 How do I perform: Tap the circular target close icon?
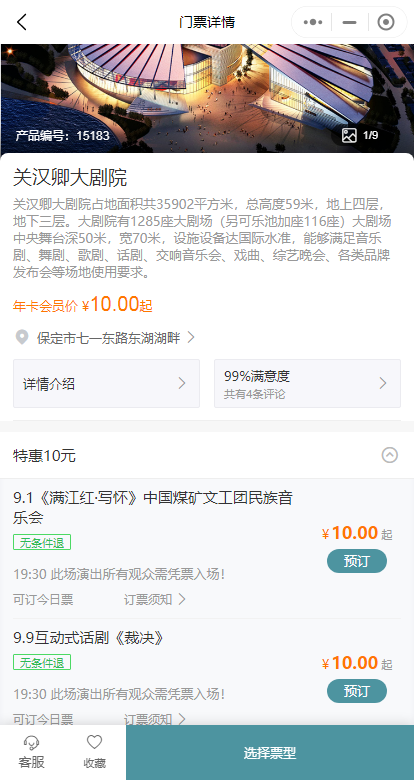tap(386, 22)
